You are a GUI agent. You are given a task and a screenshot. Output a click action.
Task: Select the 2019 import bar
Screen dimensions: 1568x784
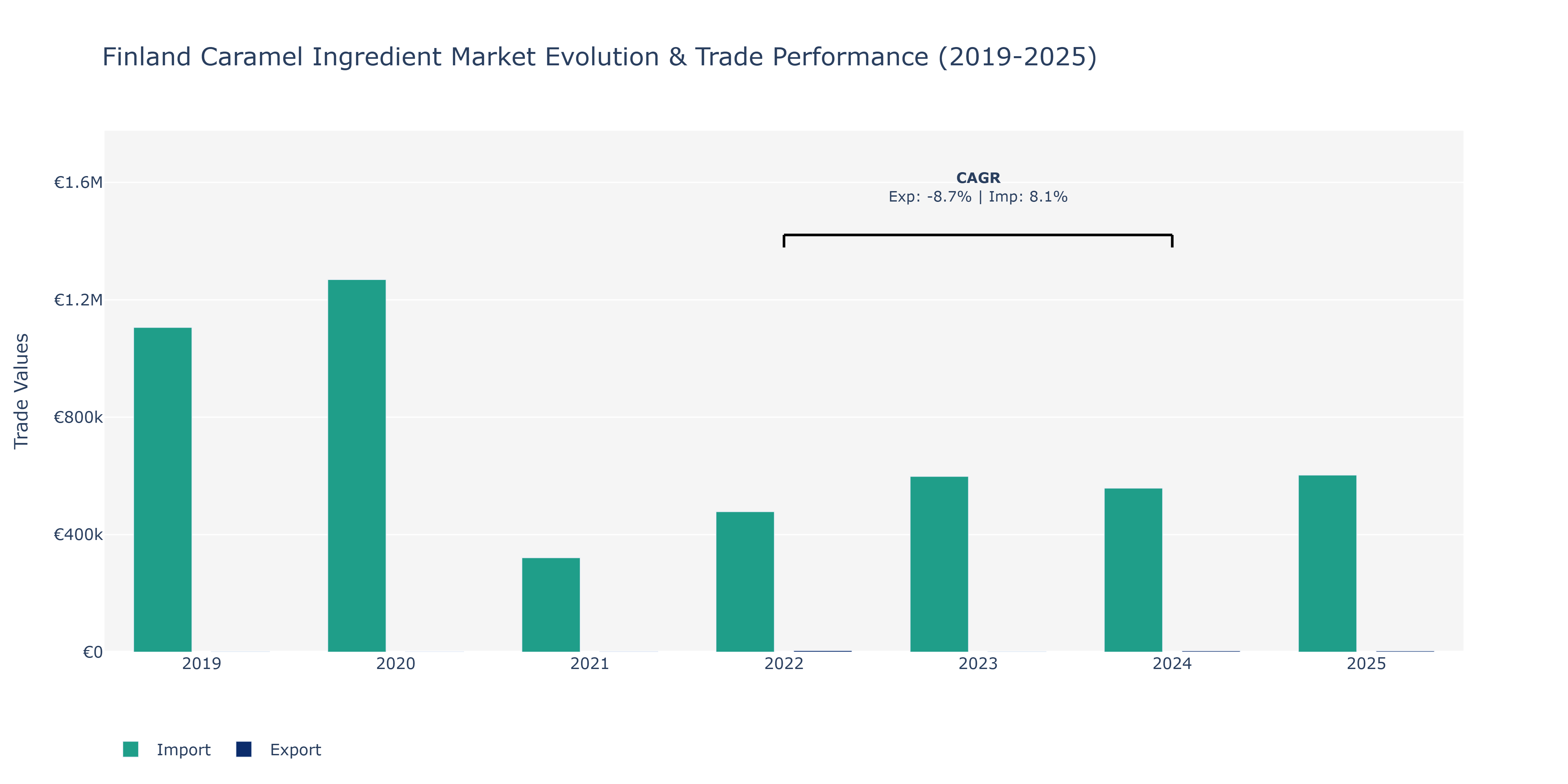tap(163, 489)
